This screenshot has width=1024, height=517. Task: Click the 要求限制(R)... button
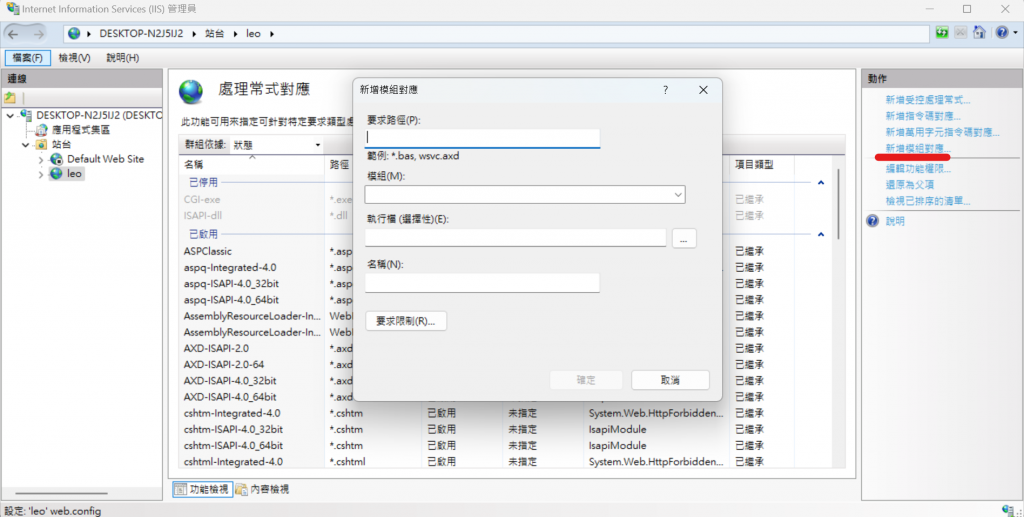tap(406, 321)
